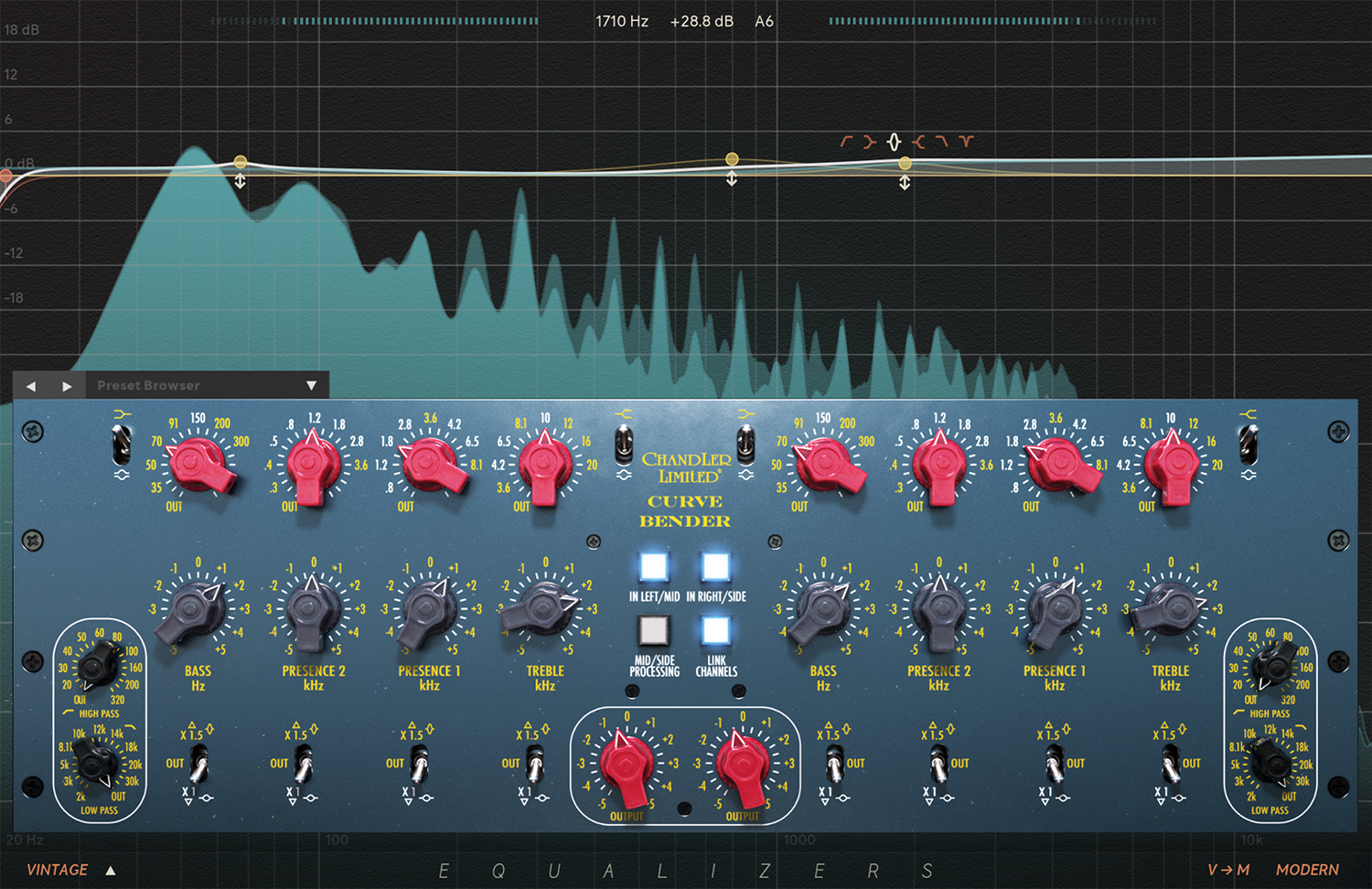Click the V→M copy button

[x=1227, y=871]
